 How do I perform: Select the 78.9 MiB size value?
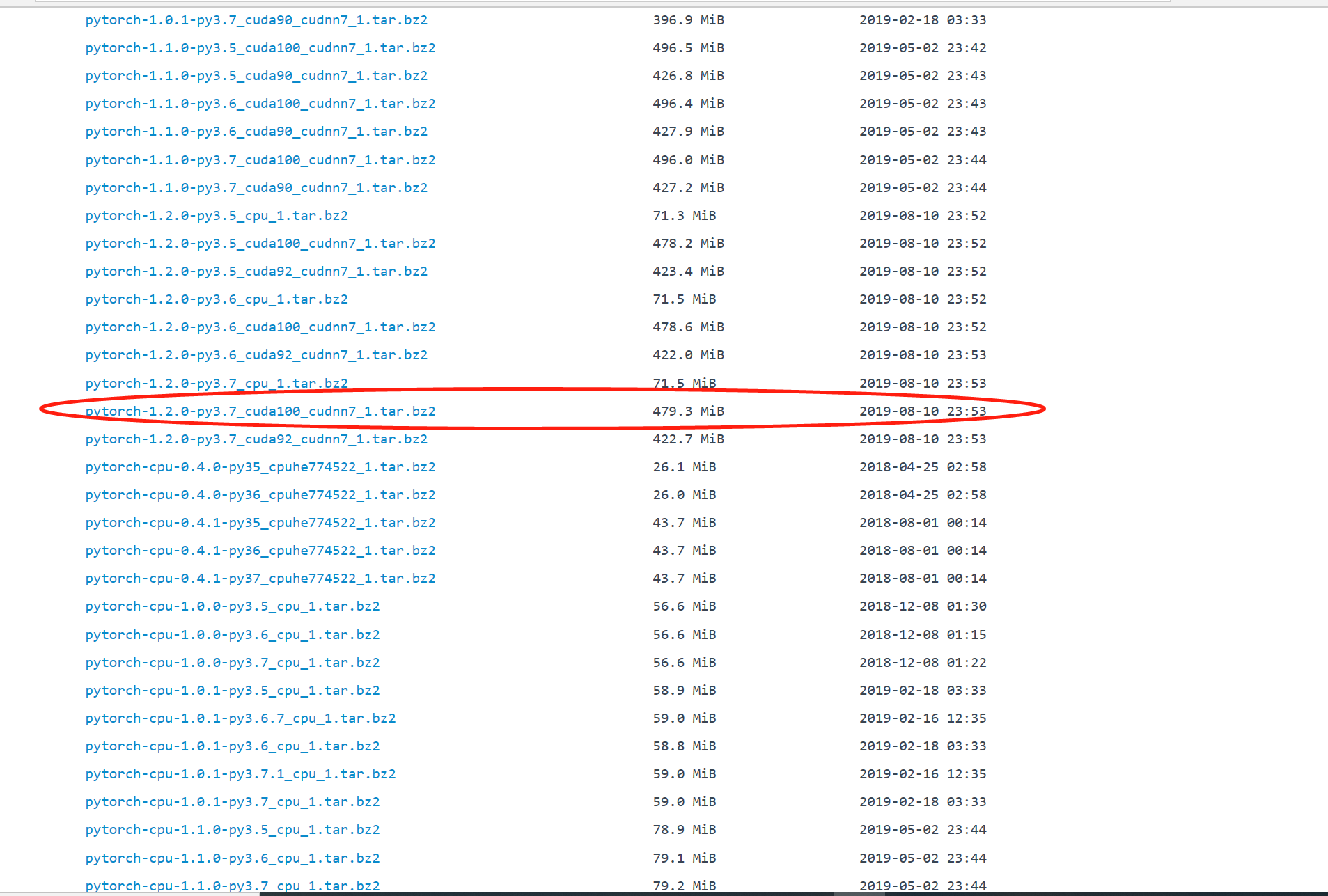(685, 830)
